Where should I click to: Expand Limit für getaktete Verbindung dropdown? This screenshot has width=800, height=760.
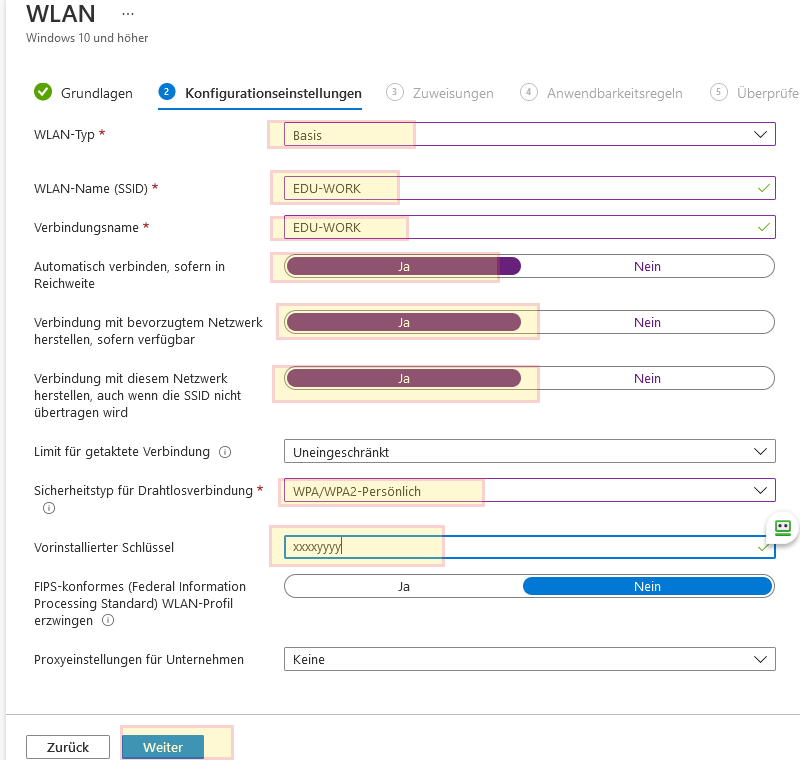click(529, 452)
